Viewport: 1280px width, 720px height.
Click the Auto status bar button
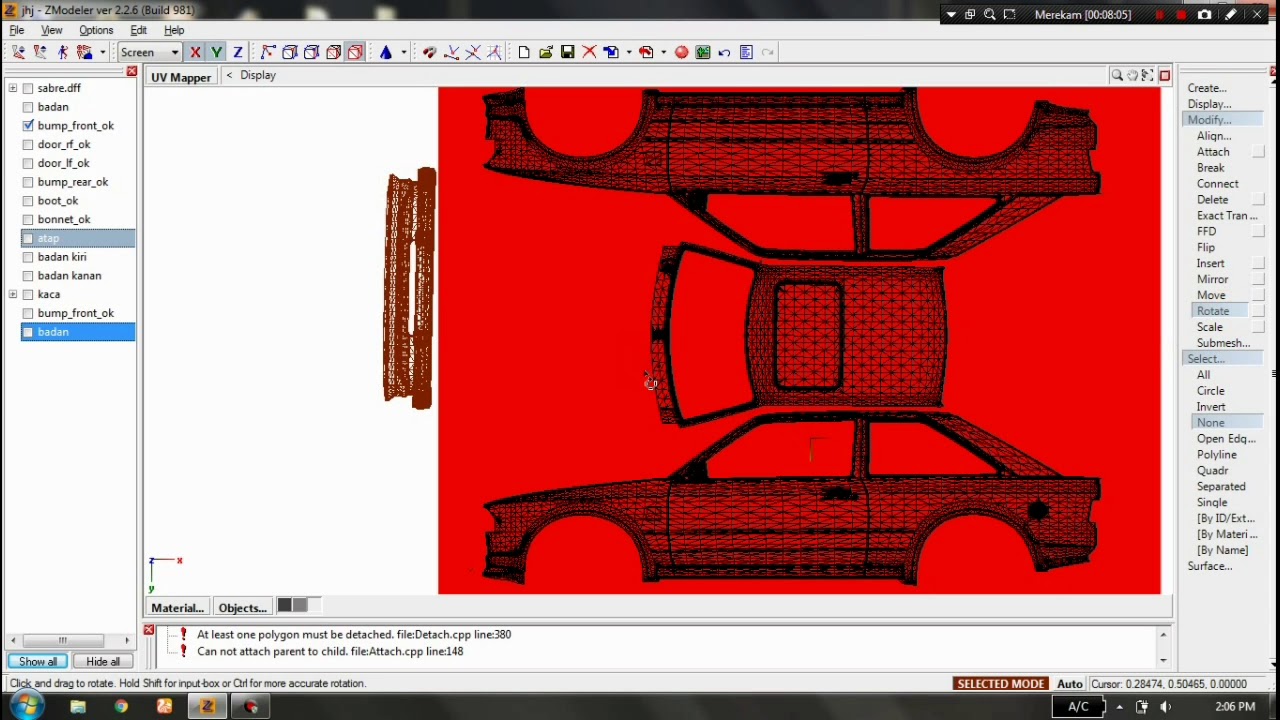tap(1070, 684)
